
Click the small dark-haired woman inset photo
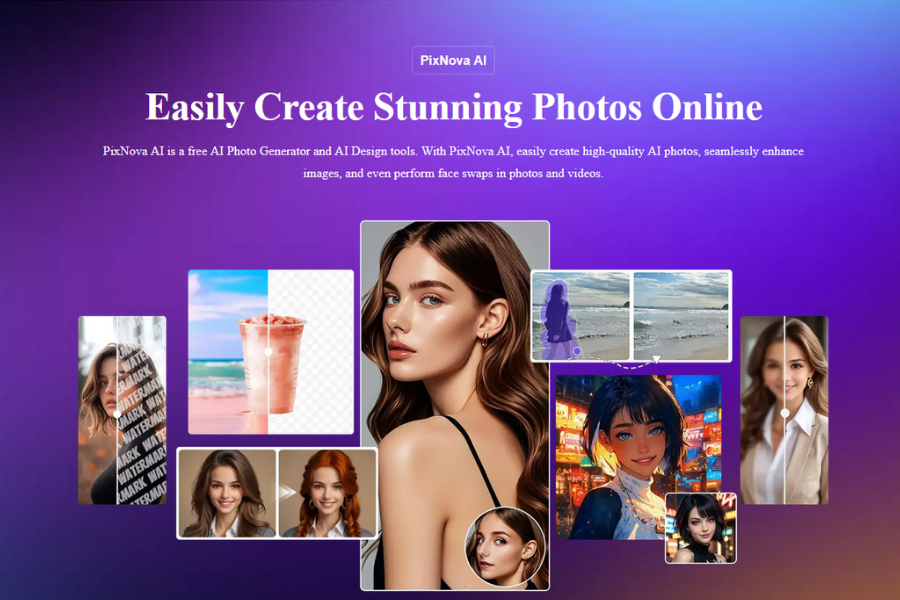pyautogui.click(x=701, y=528)
